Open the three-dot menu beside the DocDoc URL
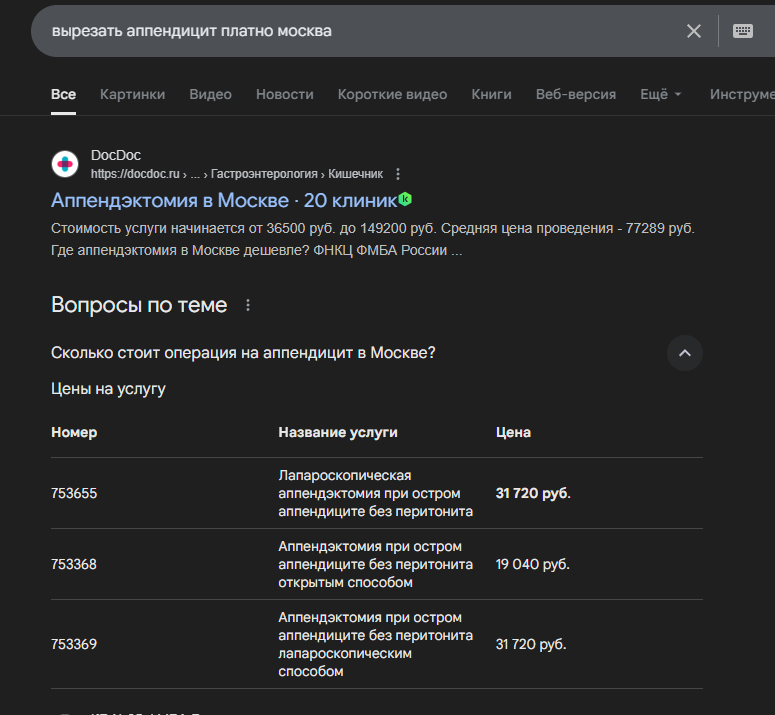 (x=398, y=174)
